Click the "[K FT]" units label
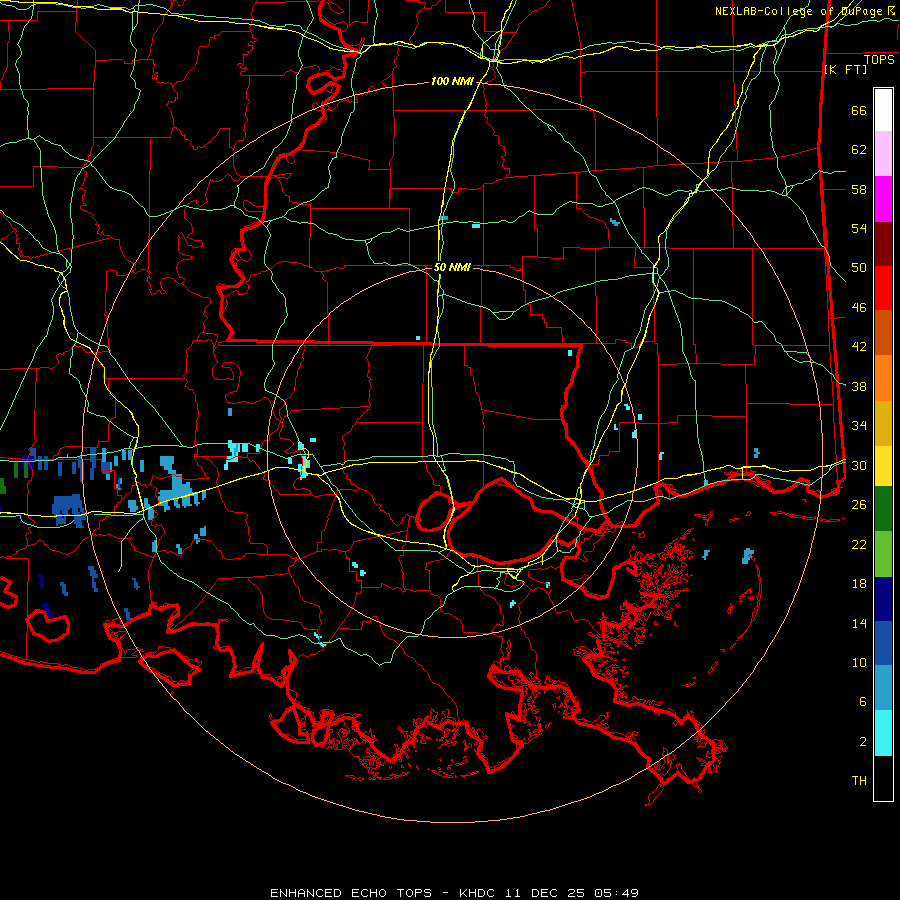 845,70
